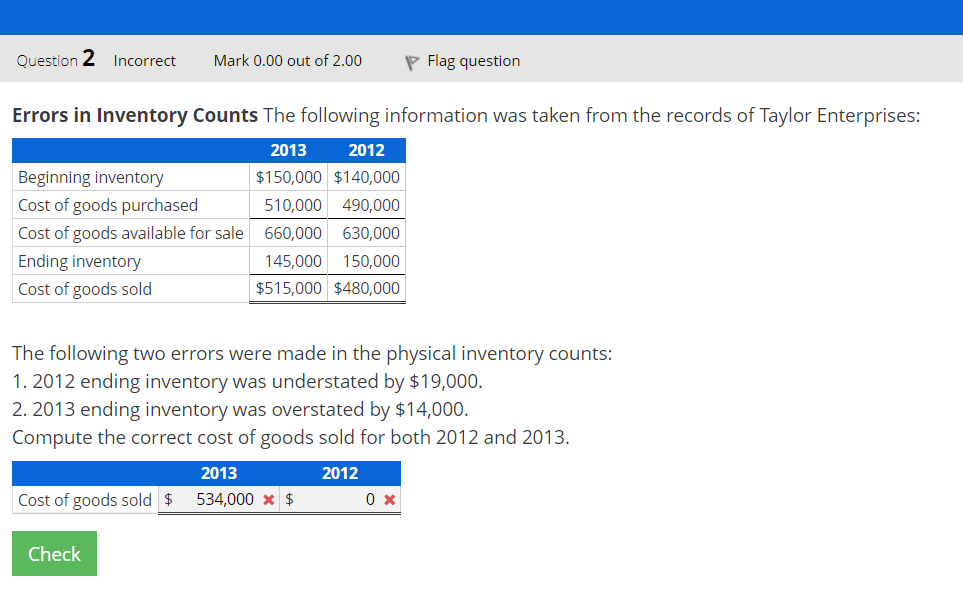The image size is (963, 589).
Task: Select the Mark 0.00 out of 2.00 text
Action: [x=287, y=61]
